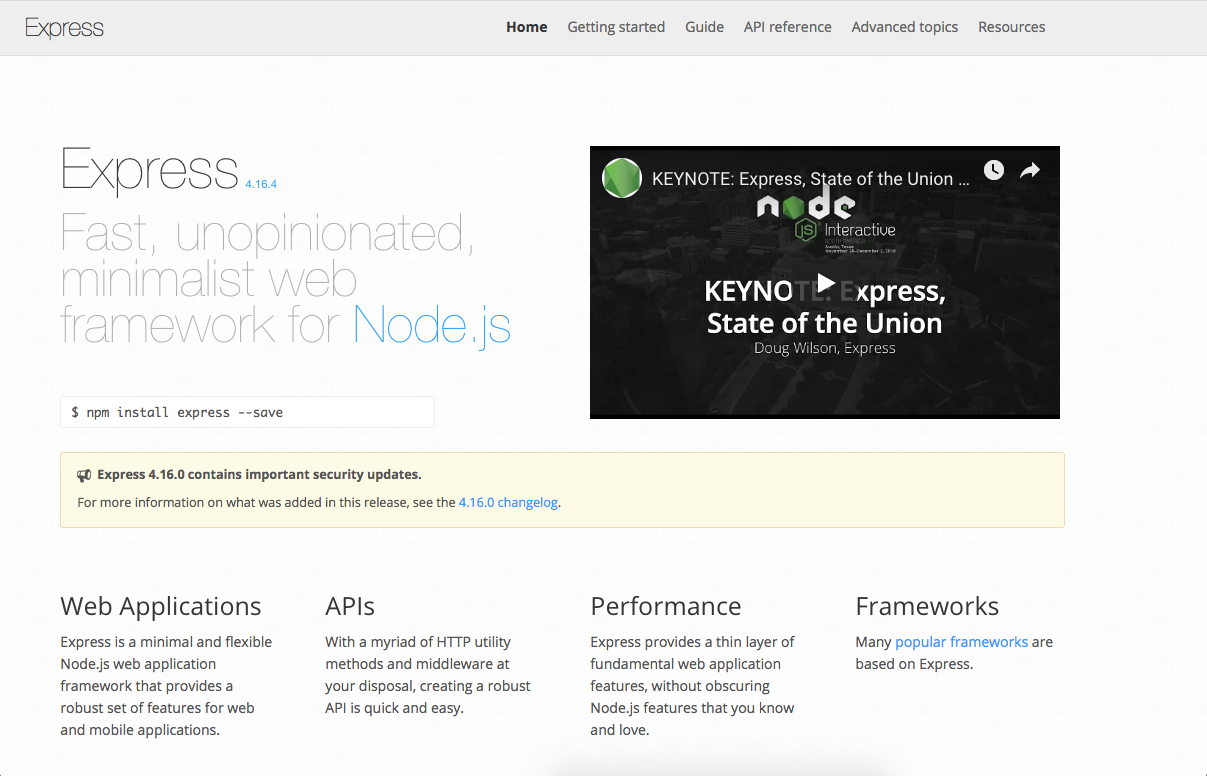Open the Advanced topics page
This screenshot has height=776, width=1207.
click(x=904, y=27)
